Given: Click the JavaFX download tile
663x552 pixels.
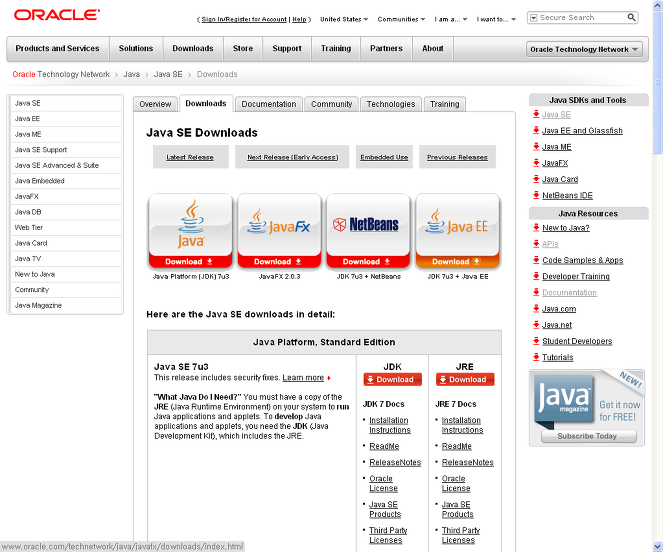Looking at the screenshot, I should click(x=279, y=231).
